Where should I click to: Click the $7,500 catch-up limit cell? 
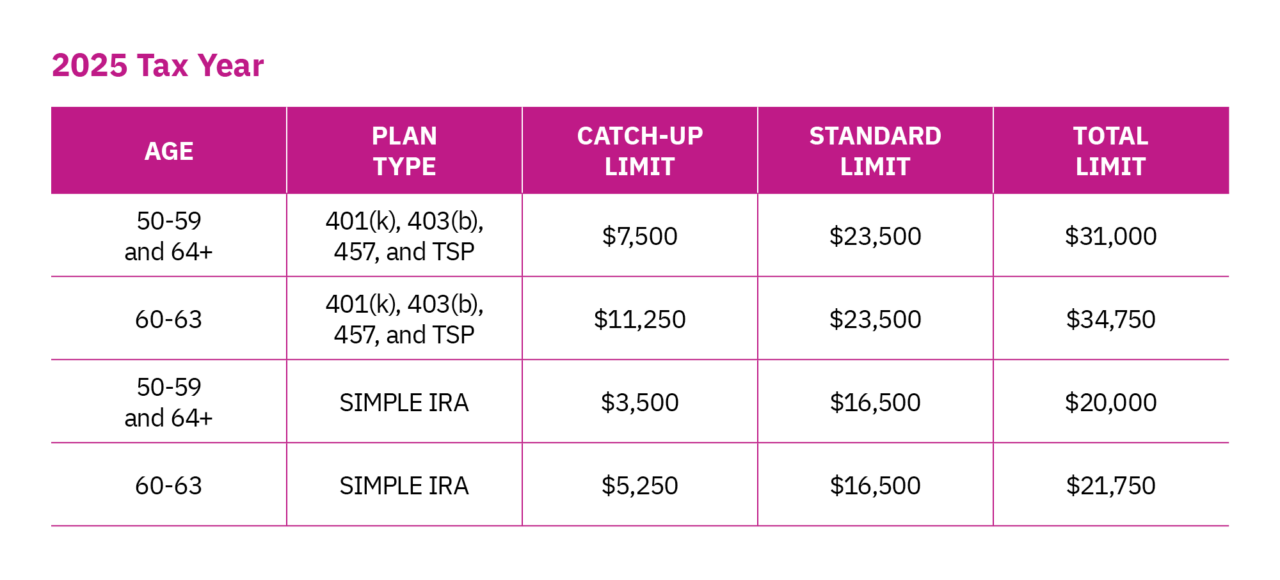click(640, 236)
